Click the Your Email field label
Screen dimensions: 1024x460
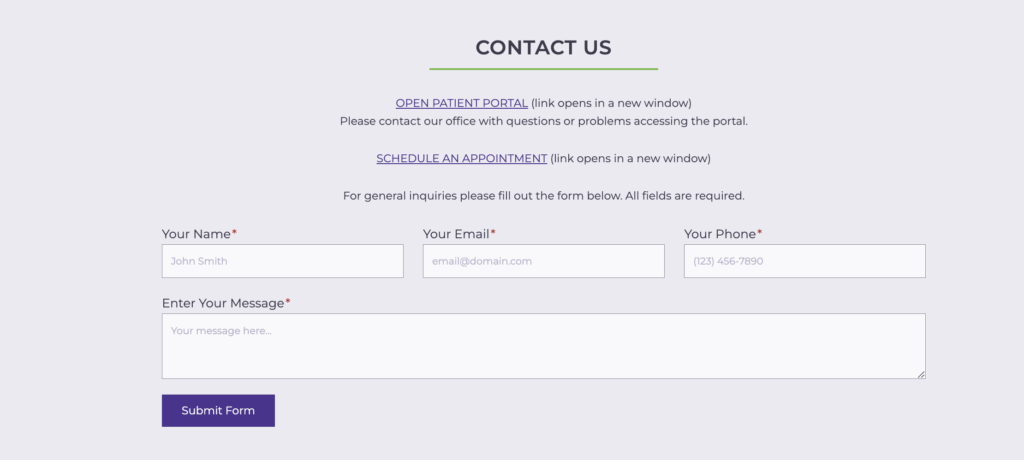456,234
